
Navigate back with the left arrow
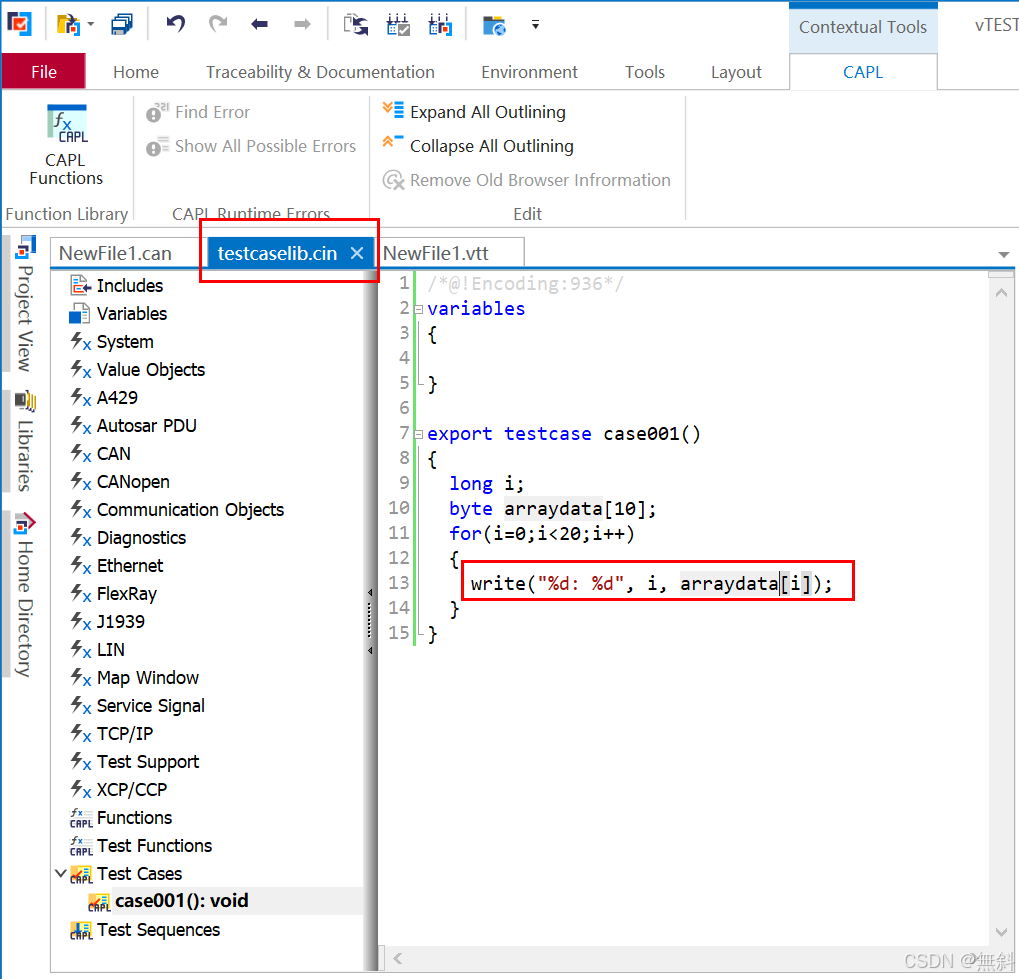pos(259,25)
